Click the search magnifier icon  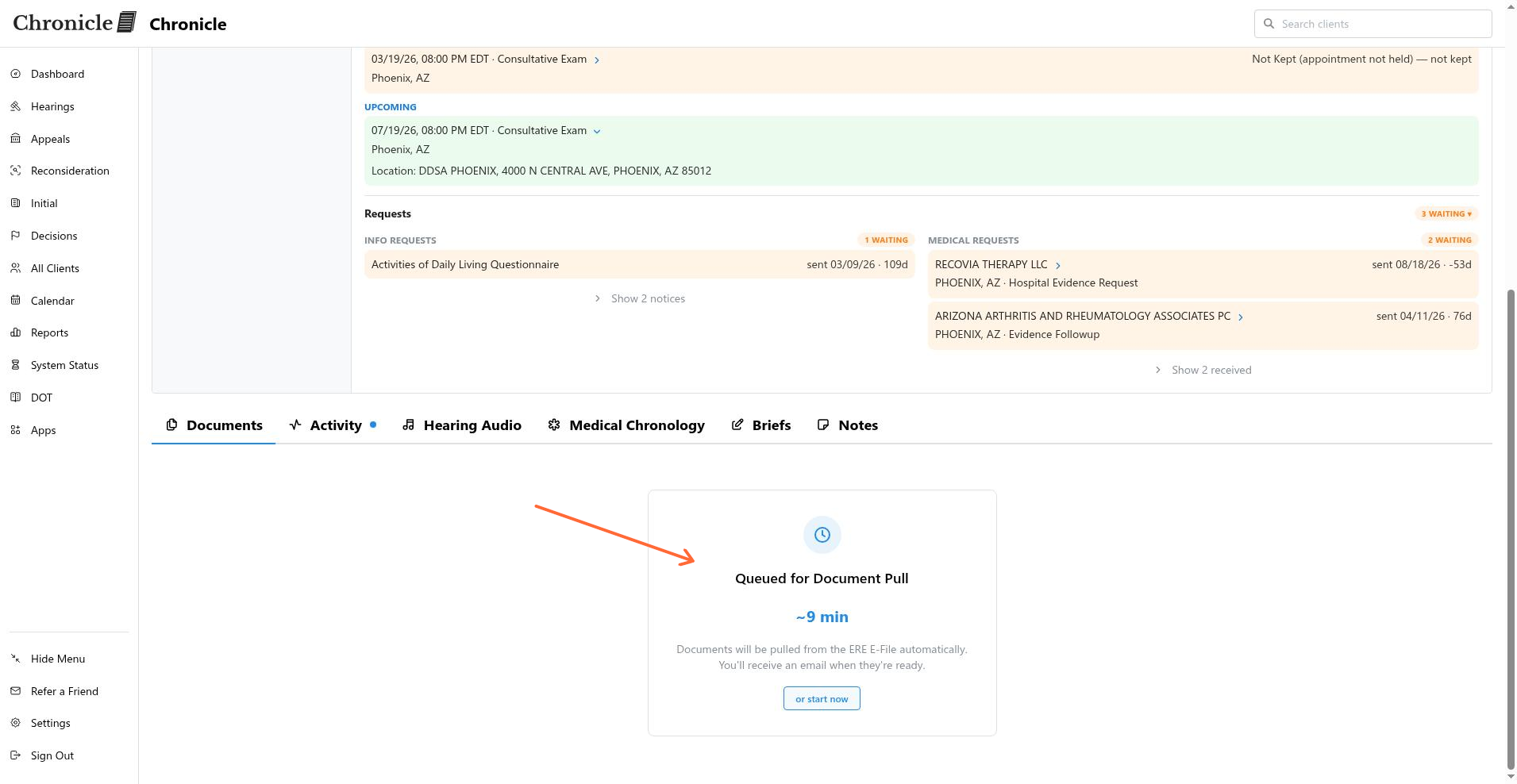pyautogui.click(x=1269, y=24)
